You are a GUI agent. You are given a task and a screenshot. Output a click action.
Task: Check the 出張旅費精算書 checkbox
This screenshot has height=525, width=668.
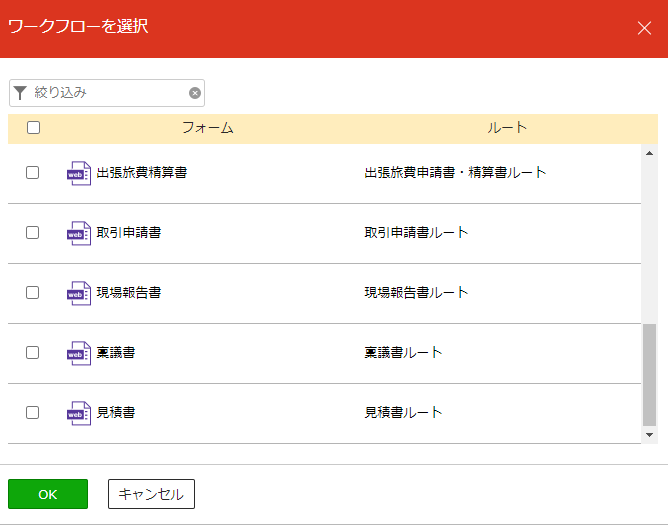click(32, 173)
